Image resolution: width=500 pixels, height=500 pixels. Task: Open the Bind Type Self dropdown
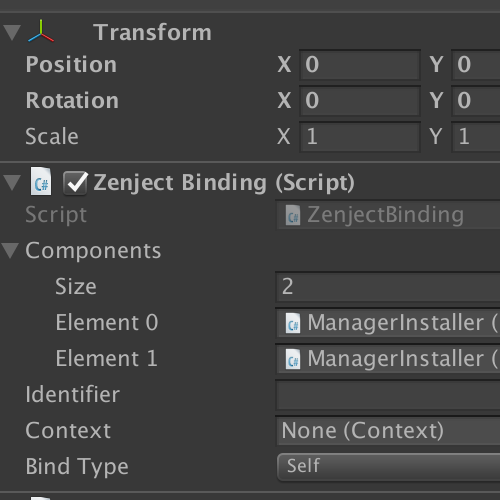pos(389,467)
